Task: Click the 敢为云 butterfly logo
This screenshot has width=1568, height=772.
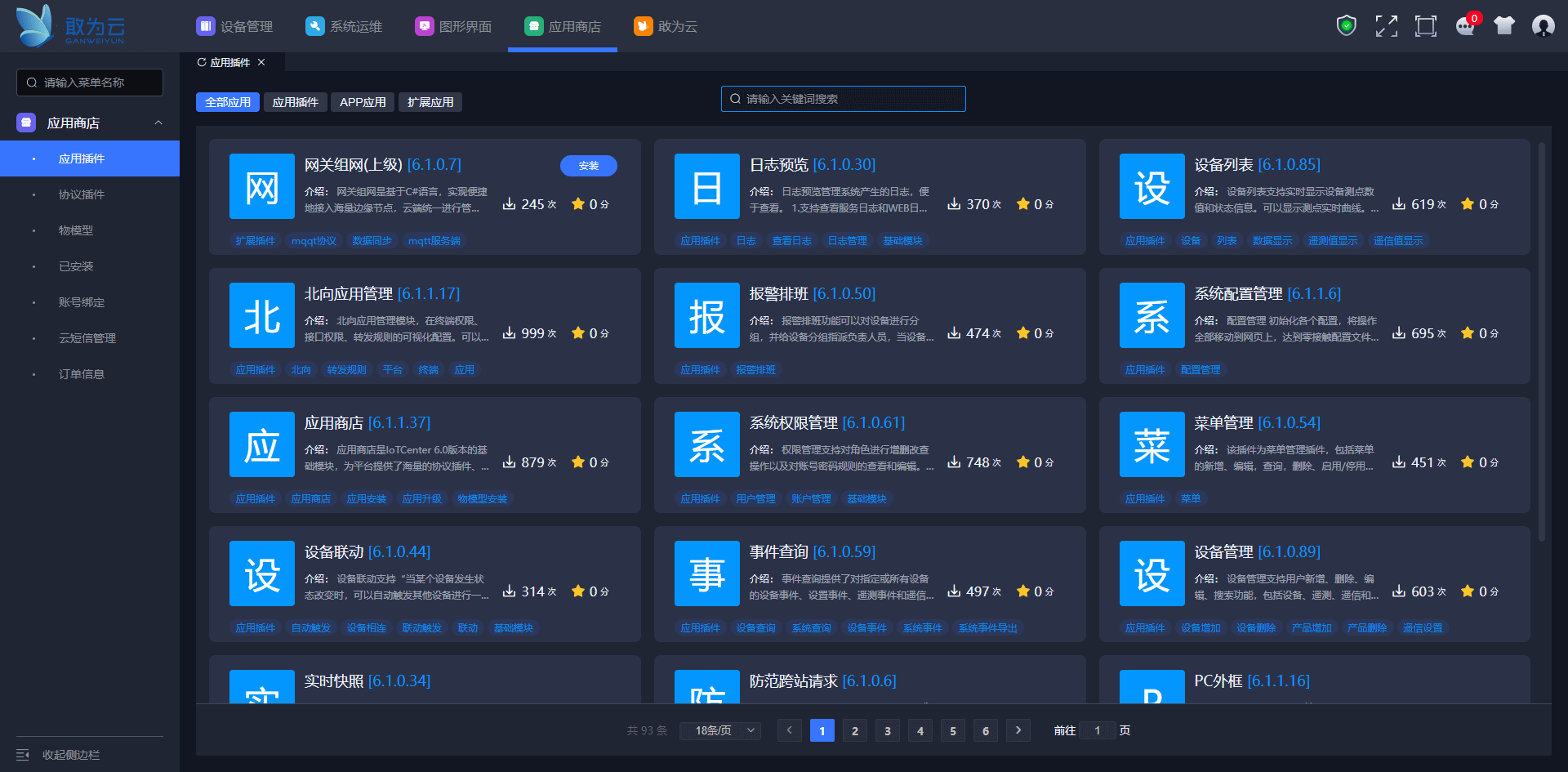Action: 70,26
